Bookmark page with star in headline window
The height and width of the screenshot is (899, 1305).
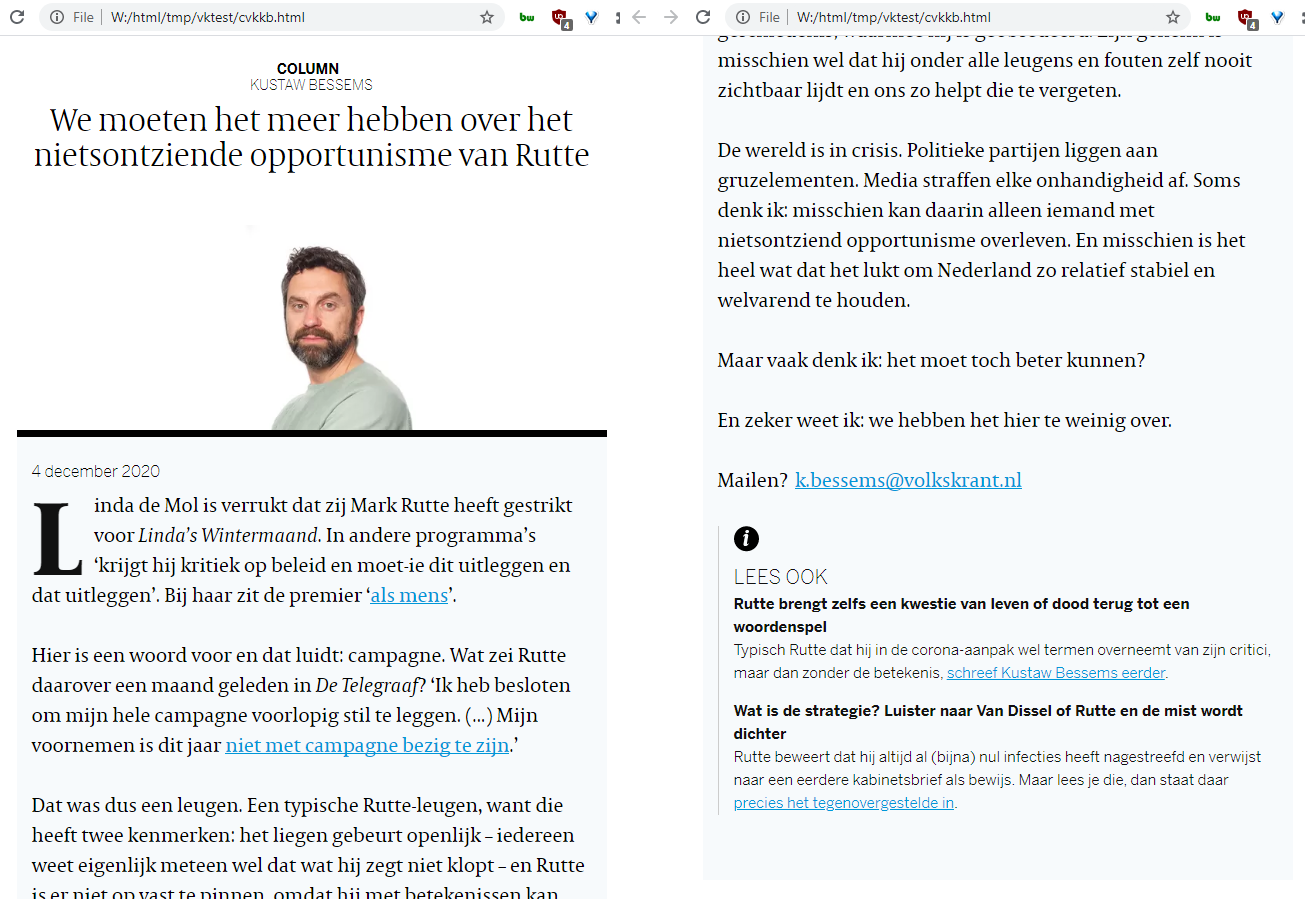pyautogui.click(x=487, y=17)
